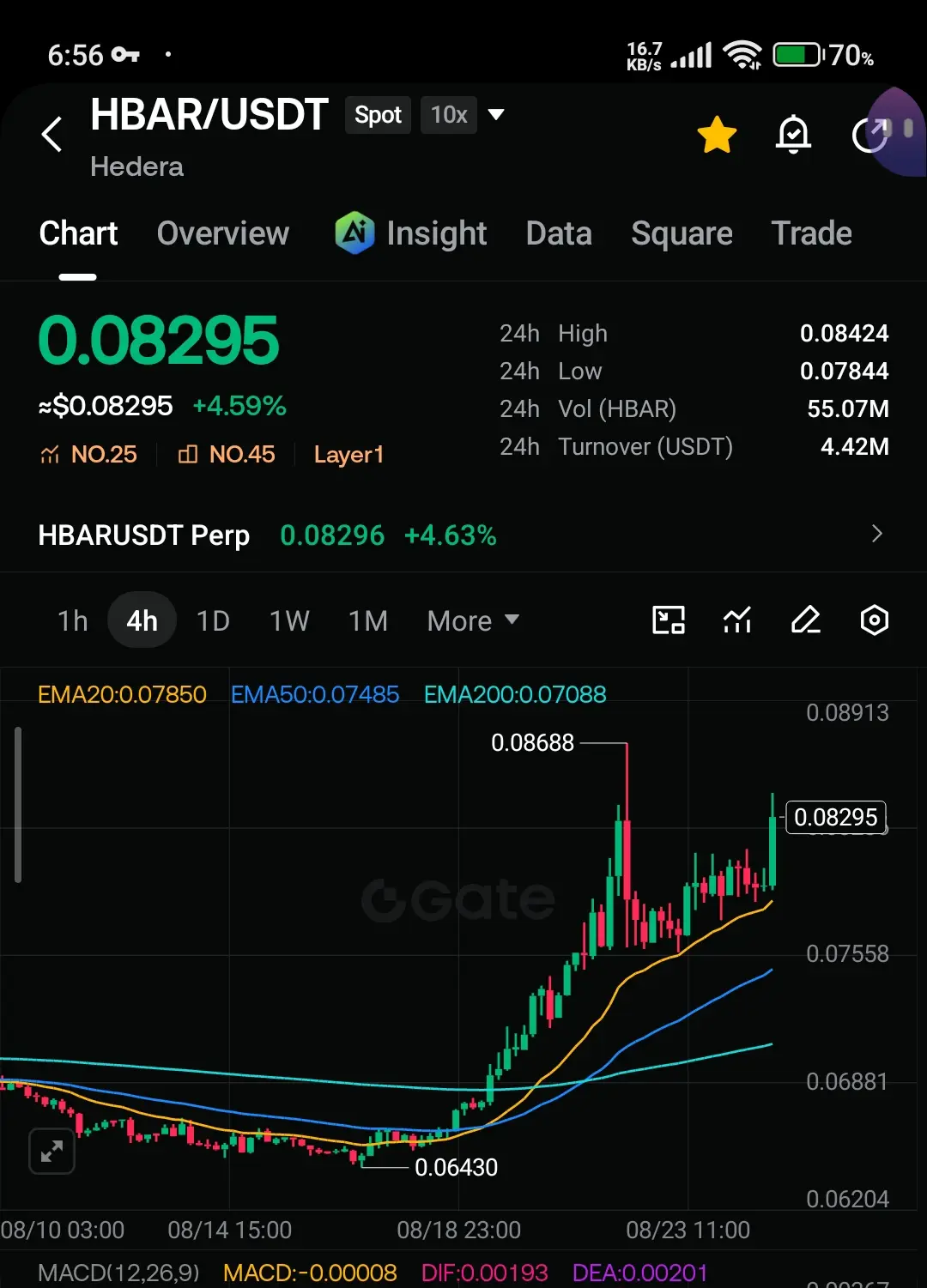The height and width of the screenshot is (1288, 927).
Task: Tap the share icon at top right
Action: coord(869,135)
